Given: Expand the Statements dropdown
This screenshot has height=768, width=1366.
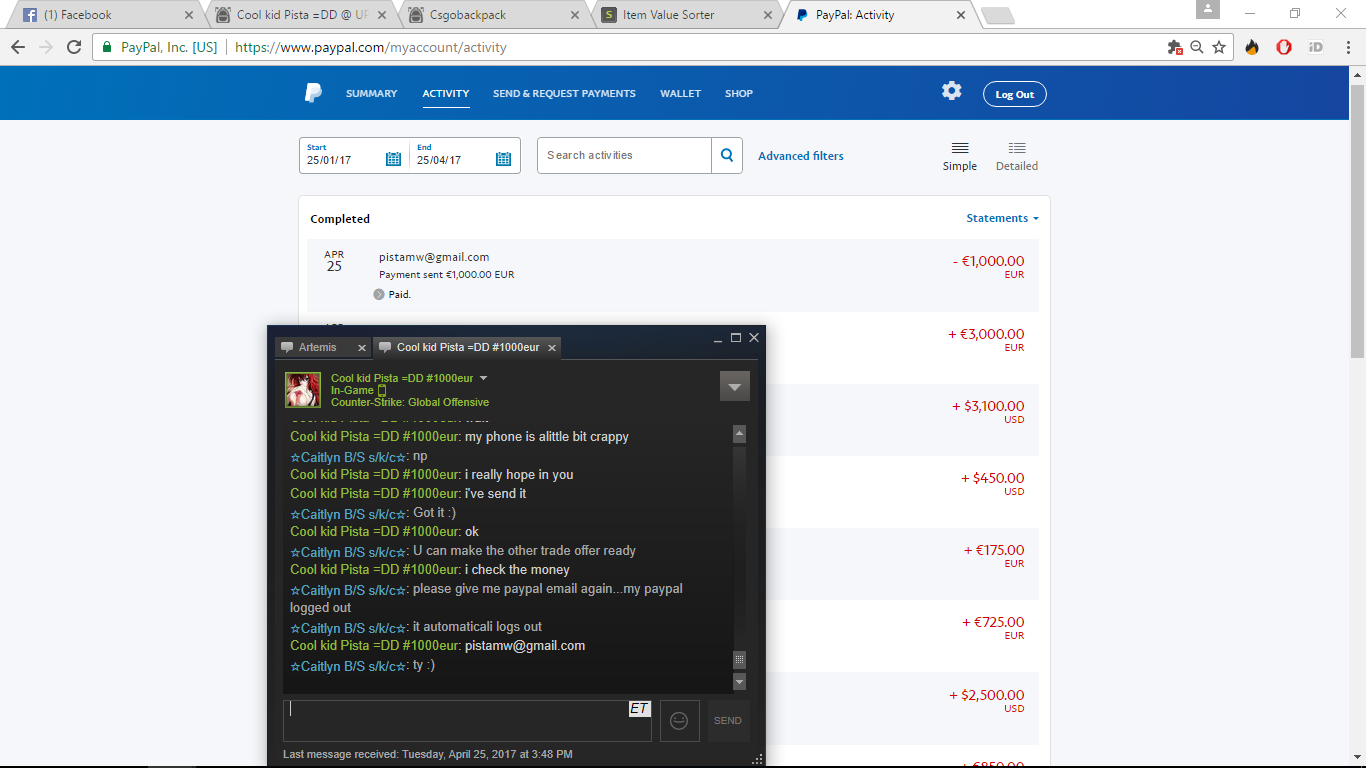Looking at the screenshot, I should click(1002, 218).
